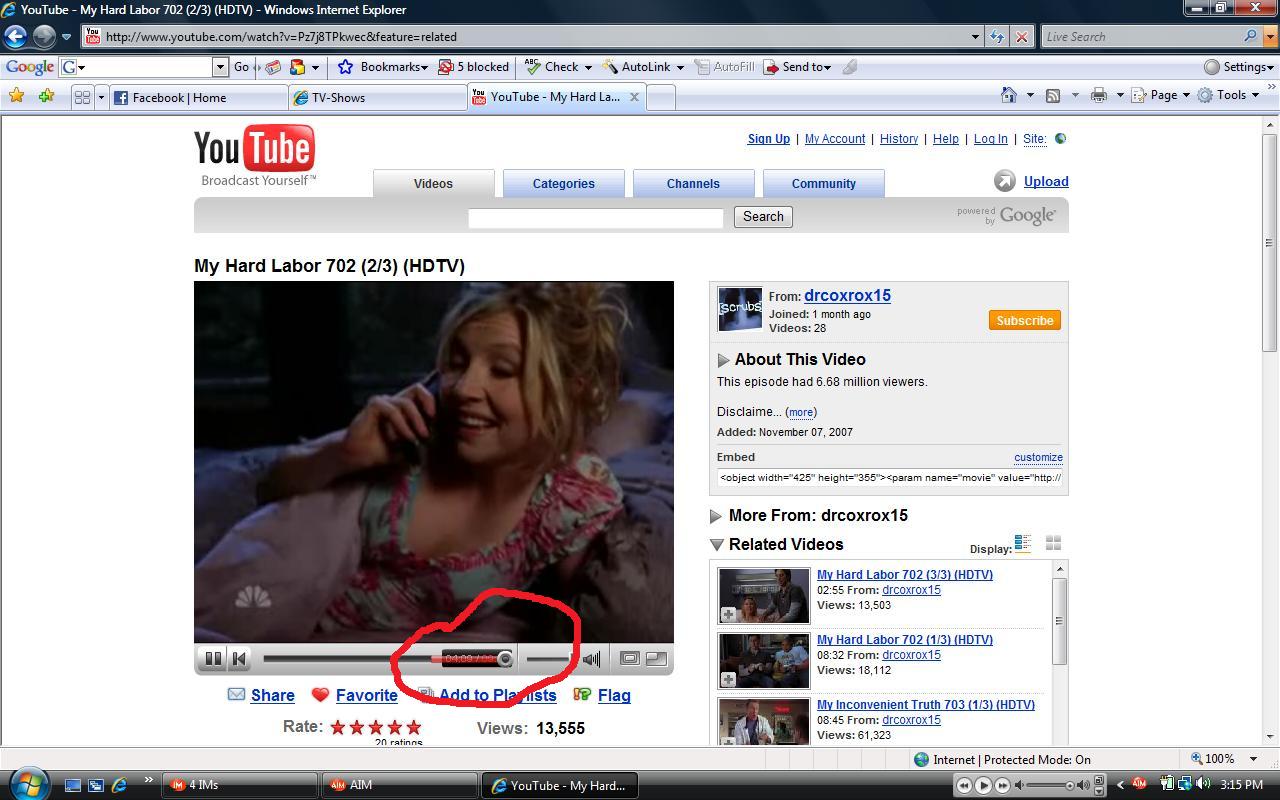Open the Send to dropdown
1280x800 pixels.
pos(797,67)
